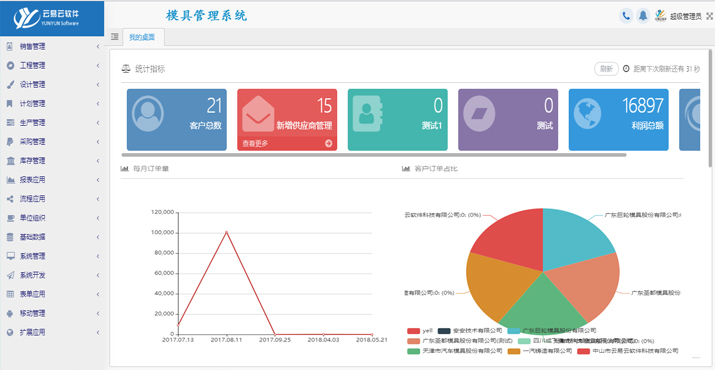Click the 设计管理 brush icon
This screenshot has width=715, height=370.
10,85
